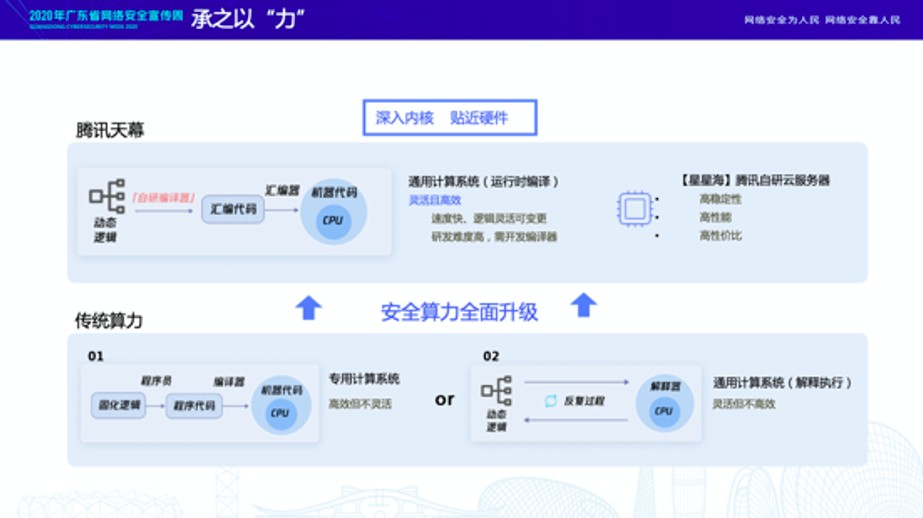Click the dynamic logic tree icon in panel 02

pos(496,390)
